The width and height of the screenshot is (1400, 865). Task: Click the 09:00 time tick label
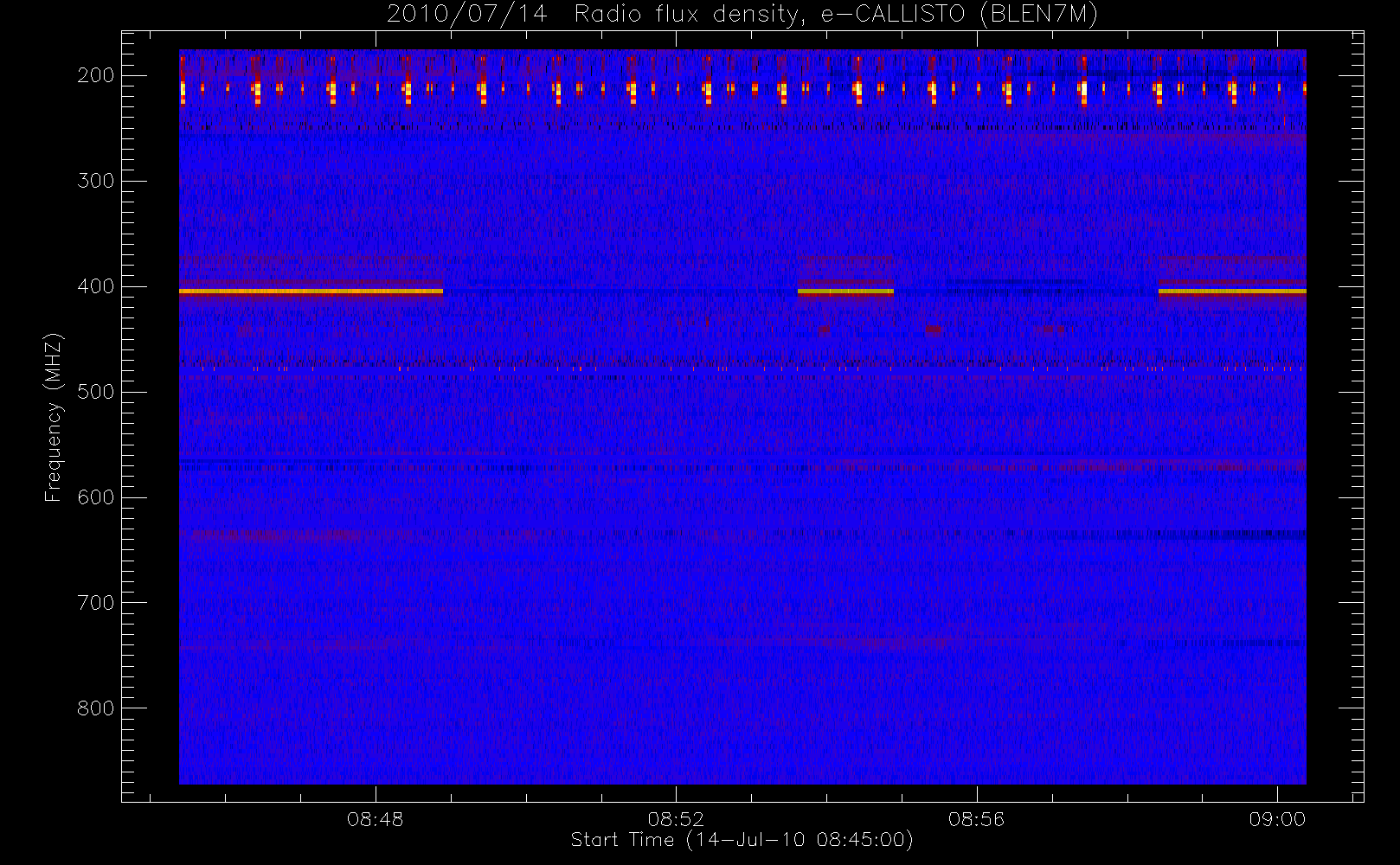(1277, 819)
